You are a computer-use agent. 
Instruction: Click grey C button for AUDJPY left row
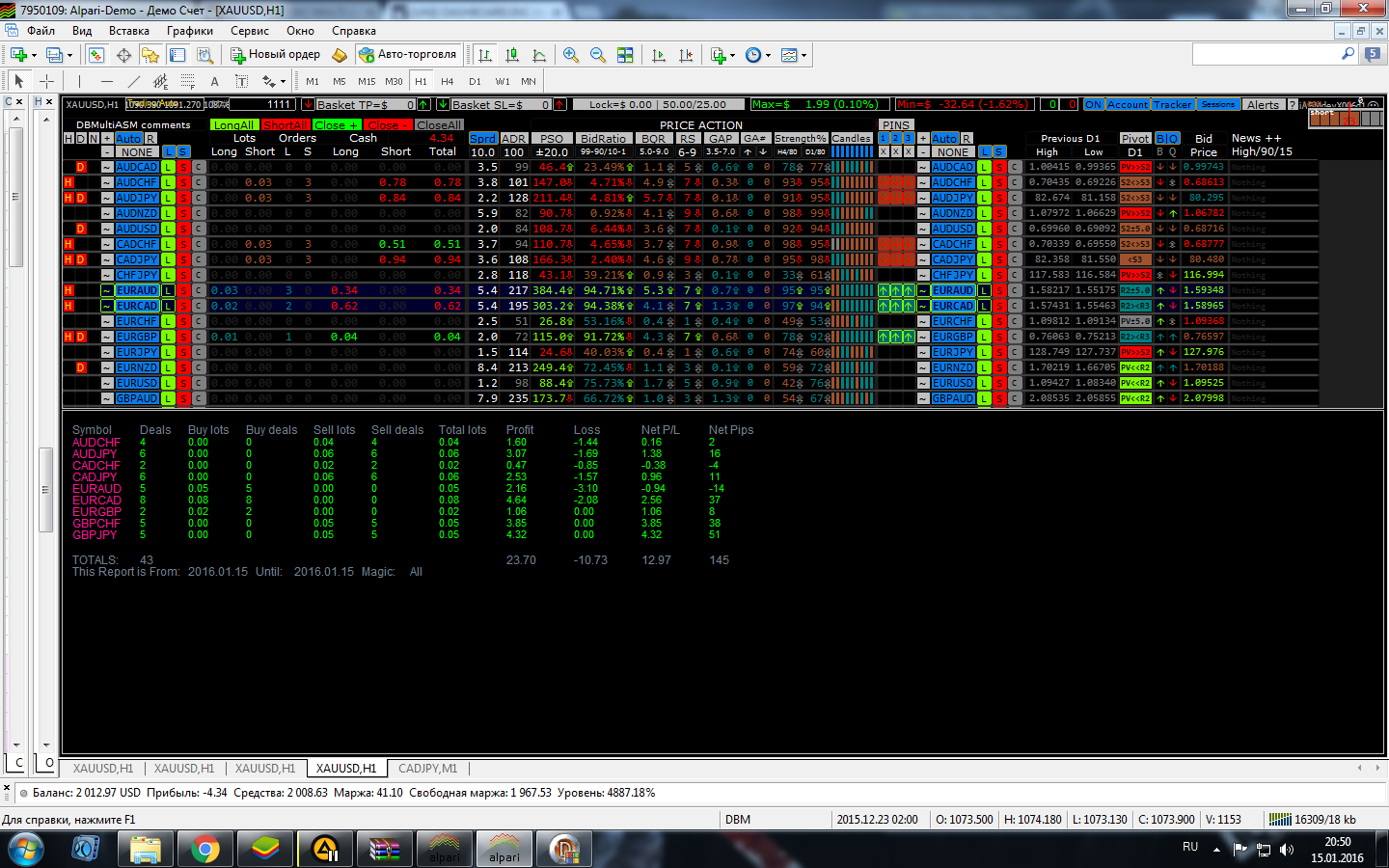click(198, 198)
